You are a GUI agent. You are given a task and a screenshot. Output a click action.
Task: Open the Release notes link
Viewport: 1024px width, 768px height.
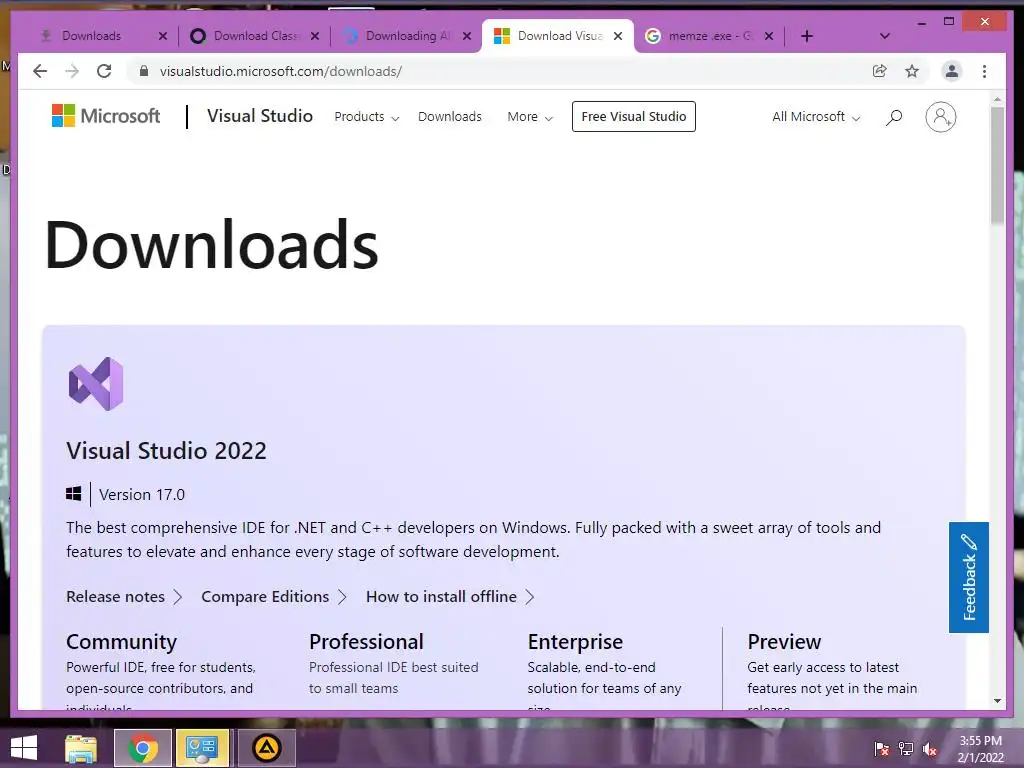(x=124, y=596)
